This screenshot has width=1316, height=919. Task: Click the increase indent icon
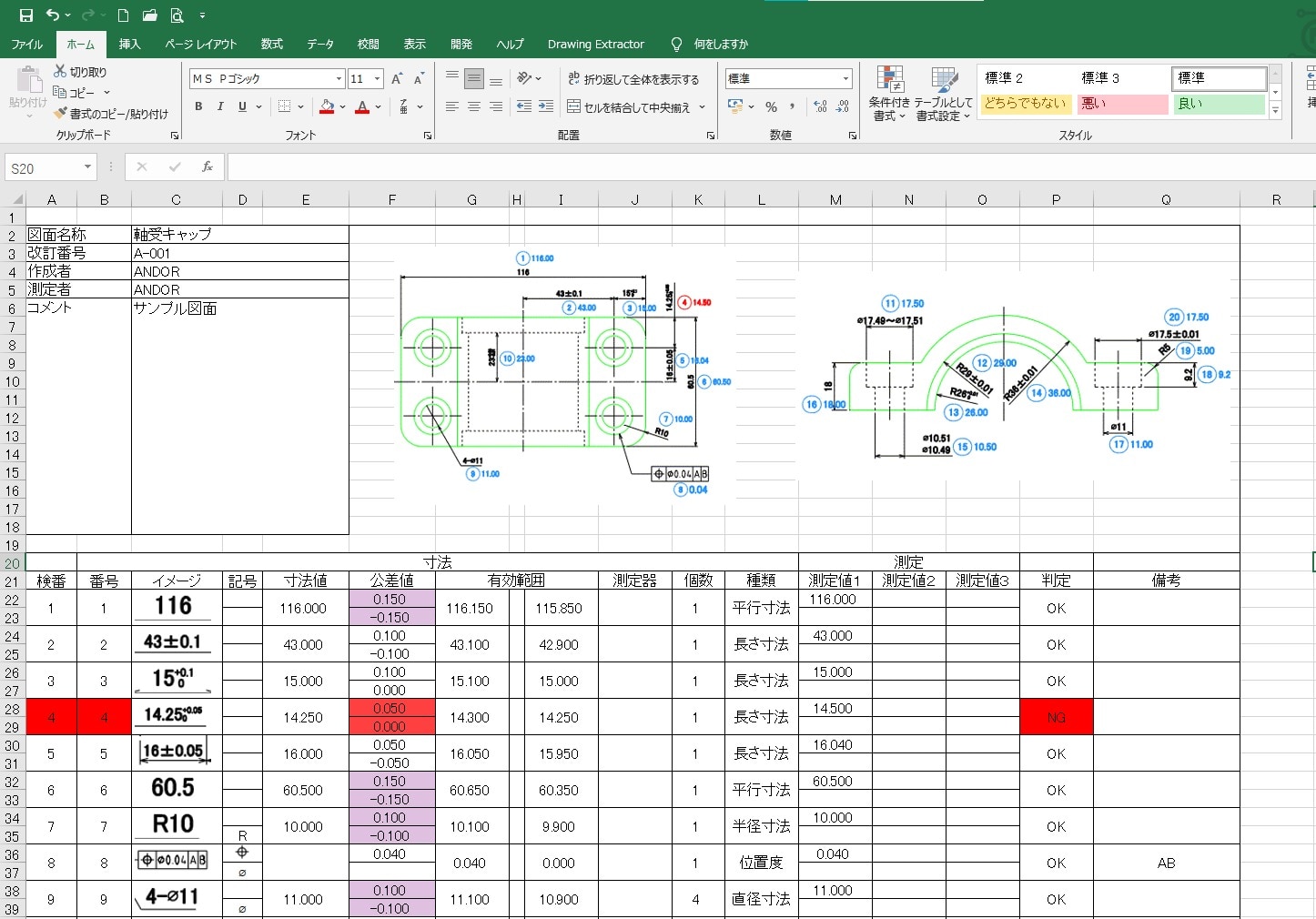click(546, 106)
